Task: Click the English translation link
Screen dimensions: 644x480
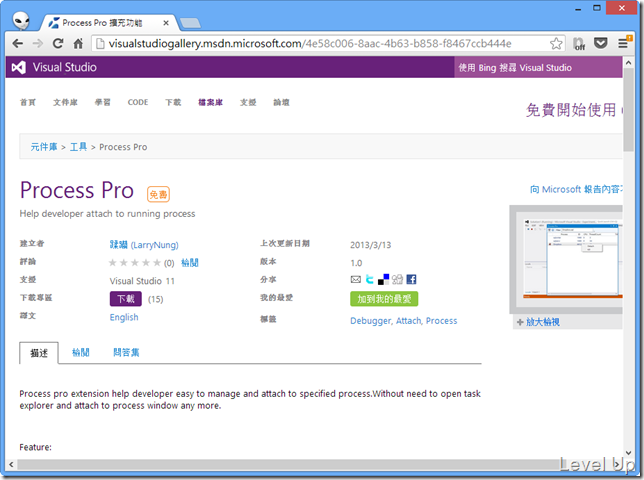Action: tap(124, 317)
